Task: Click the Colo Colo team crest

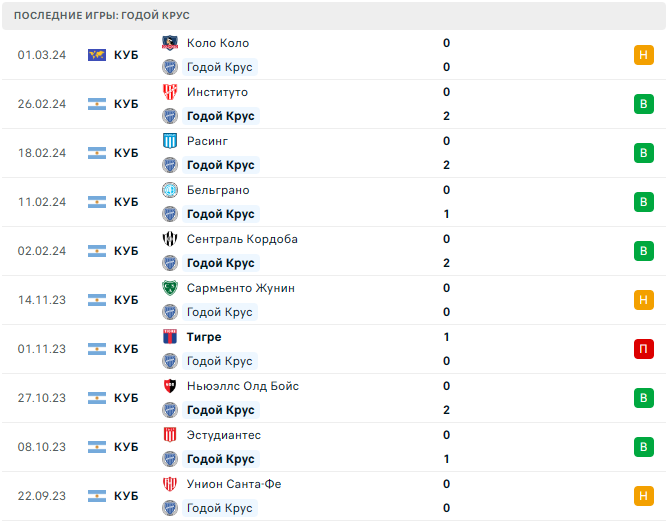Action: pos(169,43)
